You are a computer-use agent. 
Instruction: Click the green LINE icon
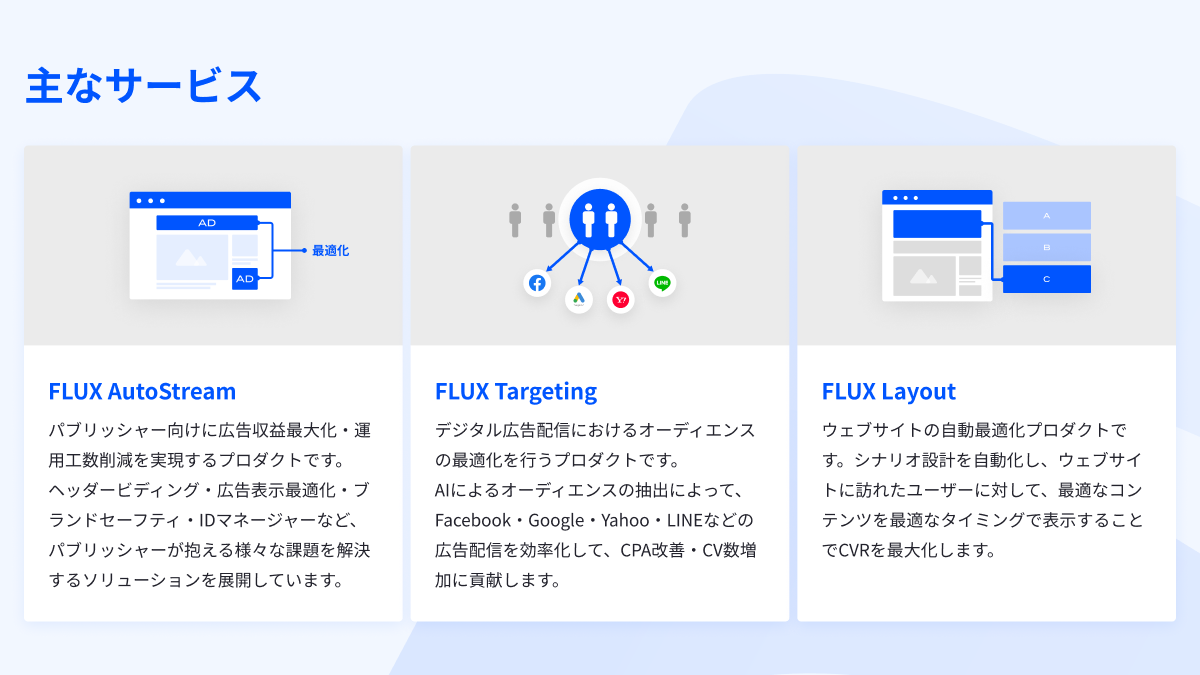pos(662,283)
